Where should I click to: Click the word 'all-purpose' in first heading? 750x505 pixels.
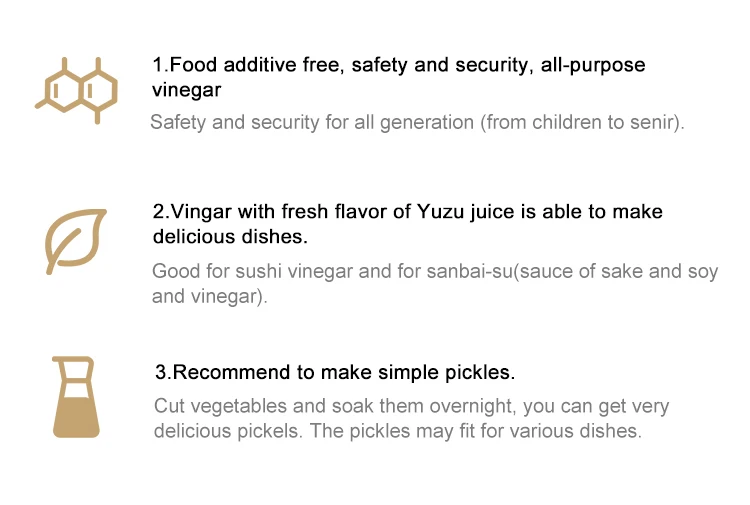594,65
